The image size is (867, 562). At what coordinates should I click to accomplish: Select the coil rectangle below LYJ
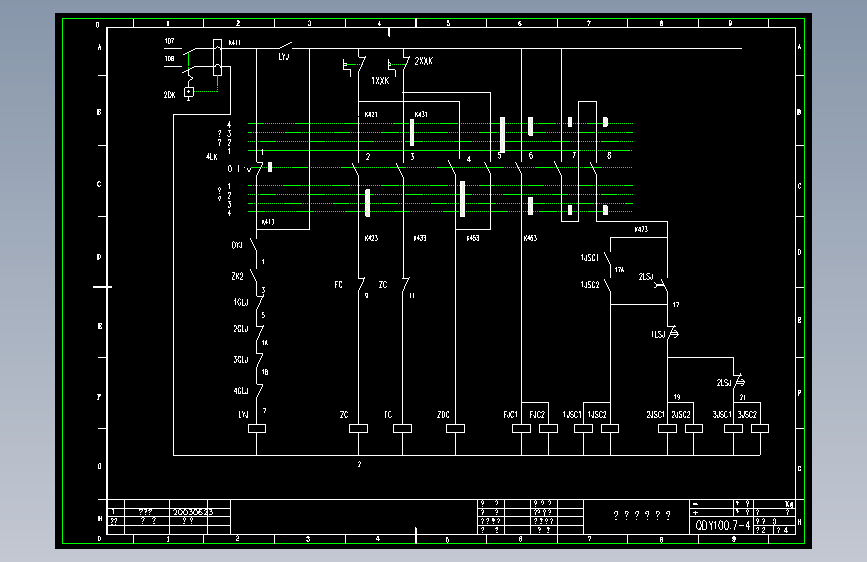(257, 428)
